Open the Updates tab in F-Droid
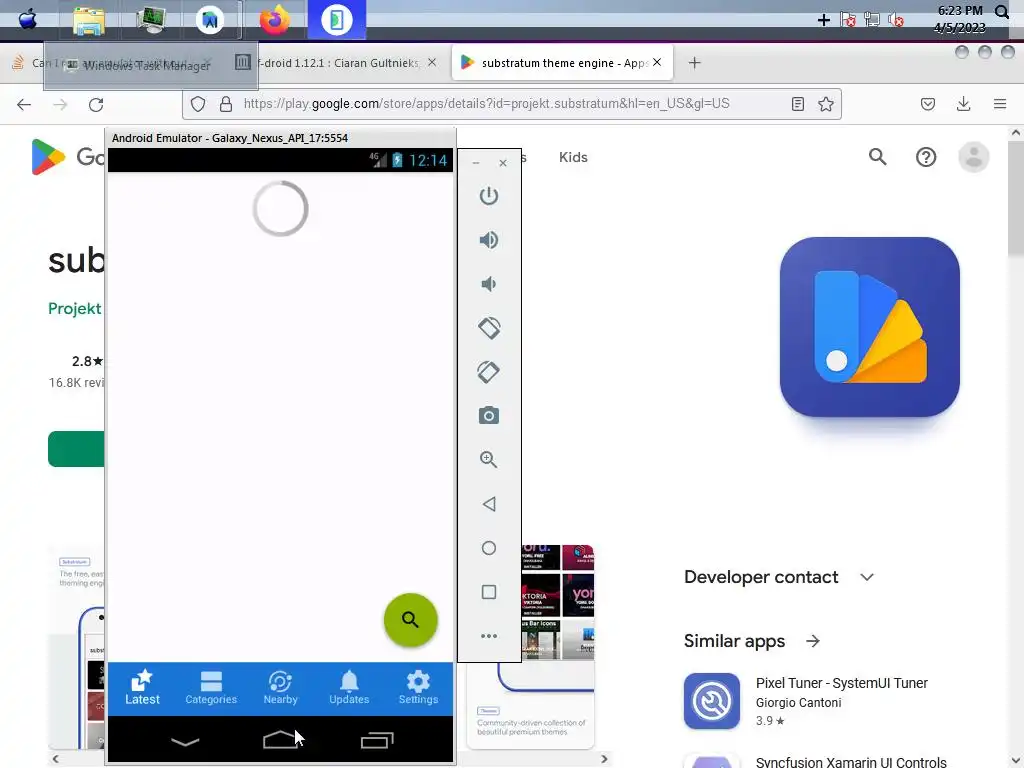 coord(349,688)
